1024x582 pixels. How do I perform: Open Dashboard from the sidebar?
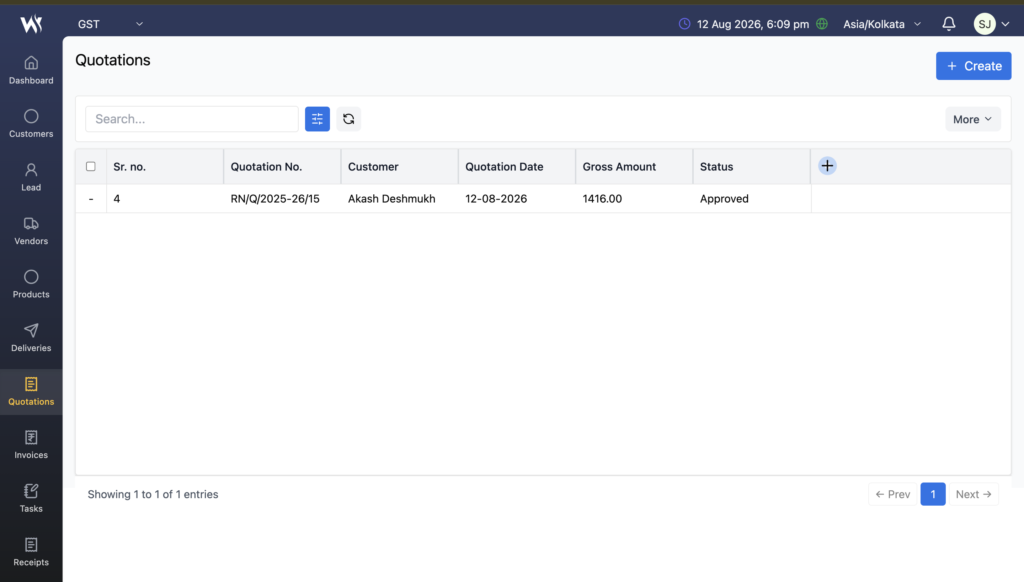click(x=31, y=71)
